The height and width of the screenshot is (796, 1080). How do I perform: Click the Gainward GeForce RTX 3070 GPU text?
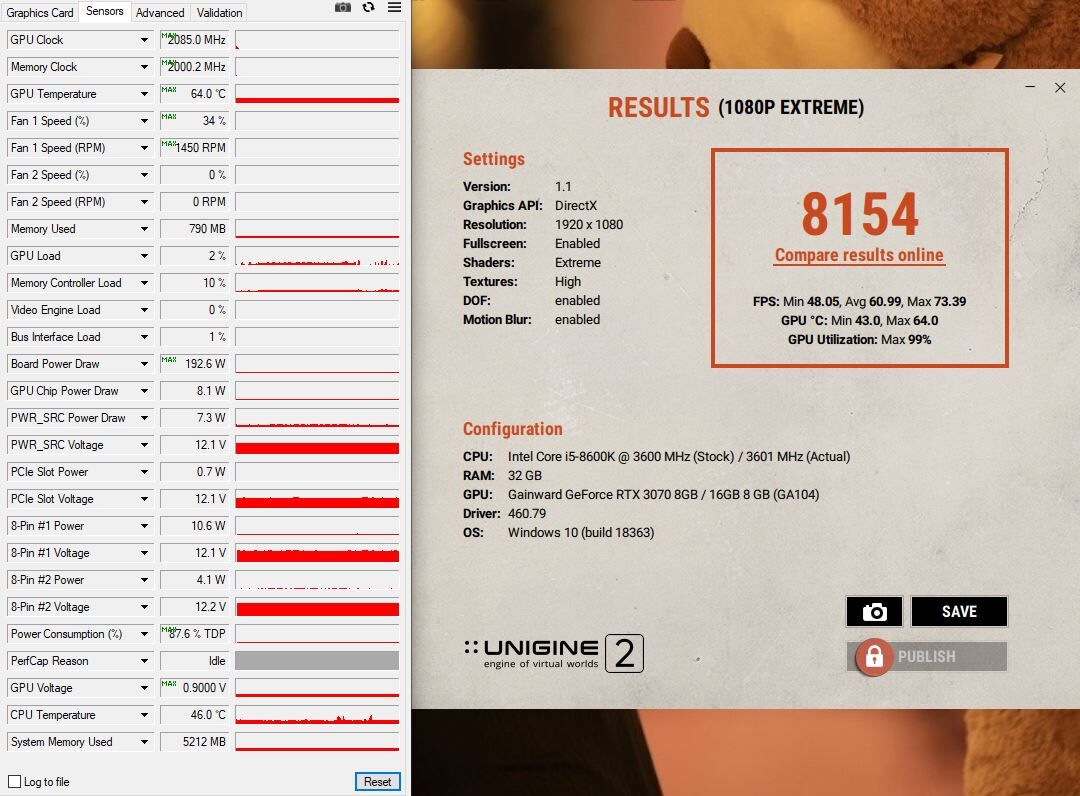point(663,494)
